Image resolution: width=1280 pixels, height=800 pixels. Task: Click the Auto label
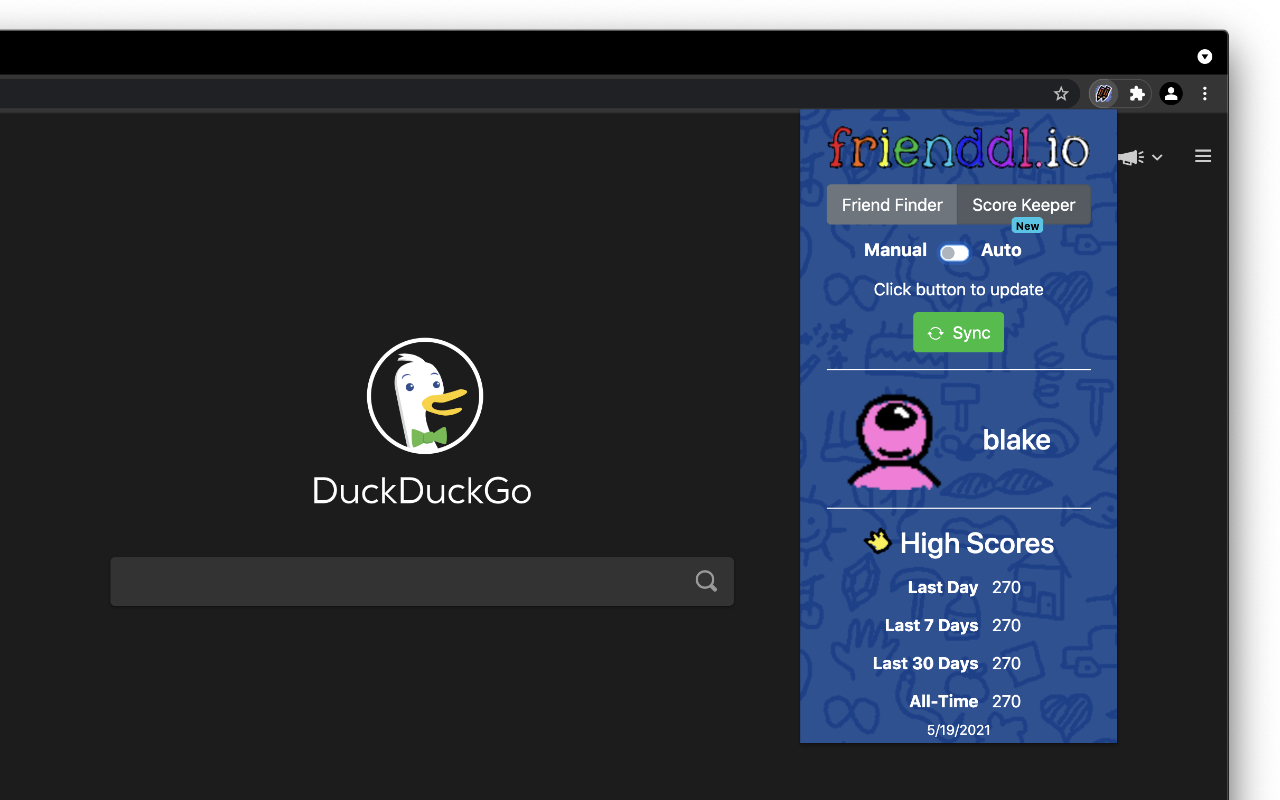(1001, 250)
